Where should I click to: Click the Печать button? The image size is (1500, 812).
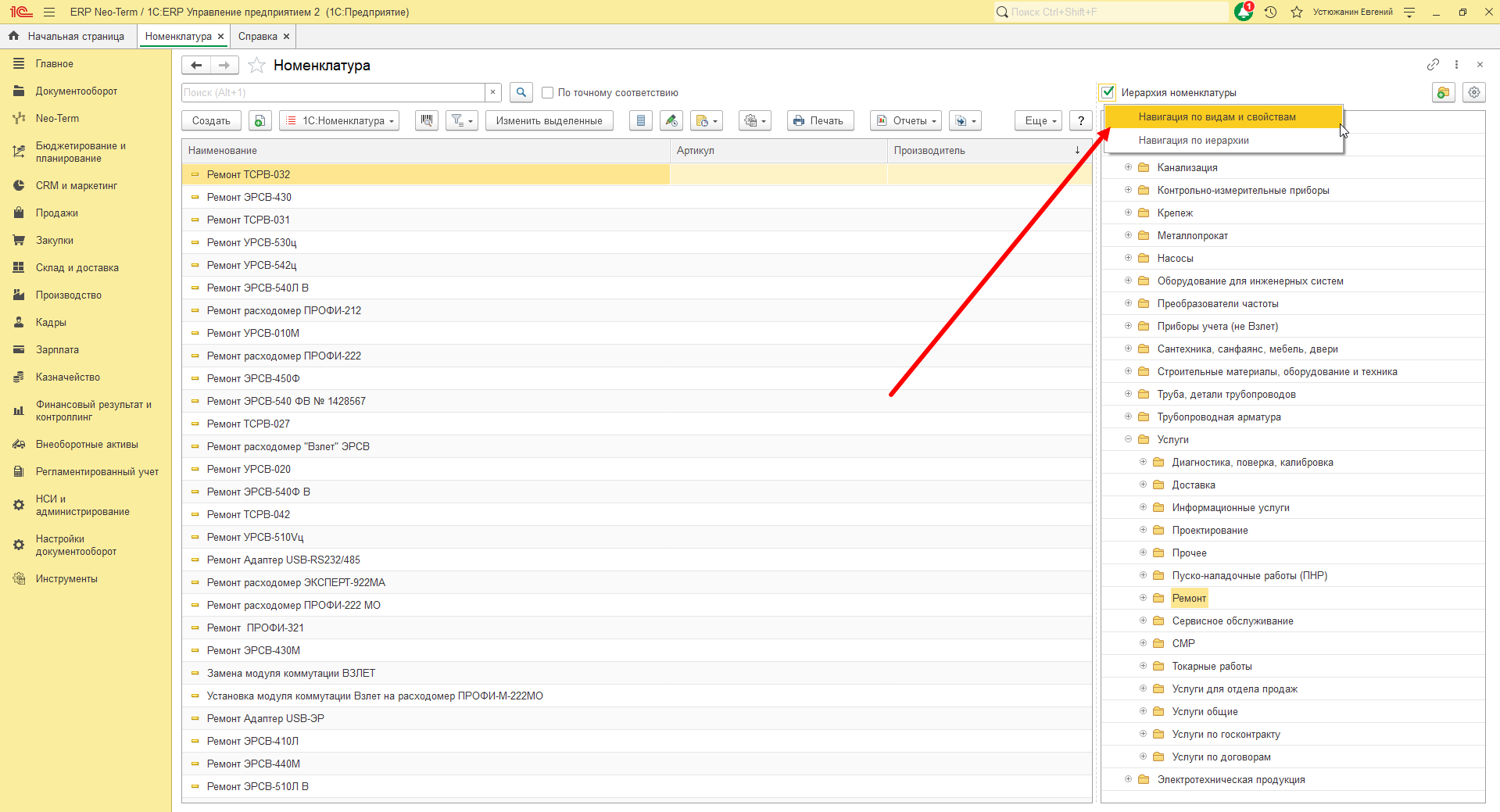coord(820,120)
